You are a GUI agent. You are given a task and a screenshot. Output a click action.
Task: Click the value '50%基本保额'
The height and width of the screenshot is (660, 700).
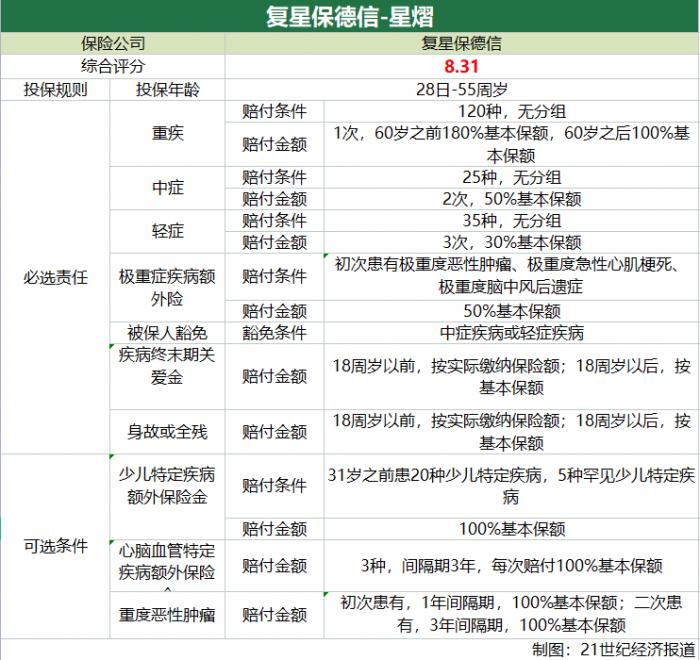pyautogui.click(x=512, y=311)
